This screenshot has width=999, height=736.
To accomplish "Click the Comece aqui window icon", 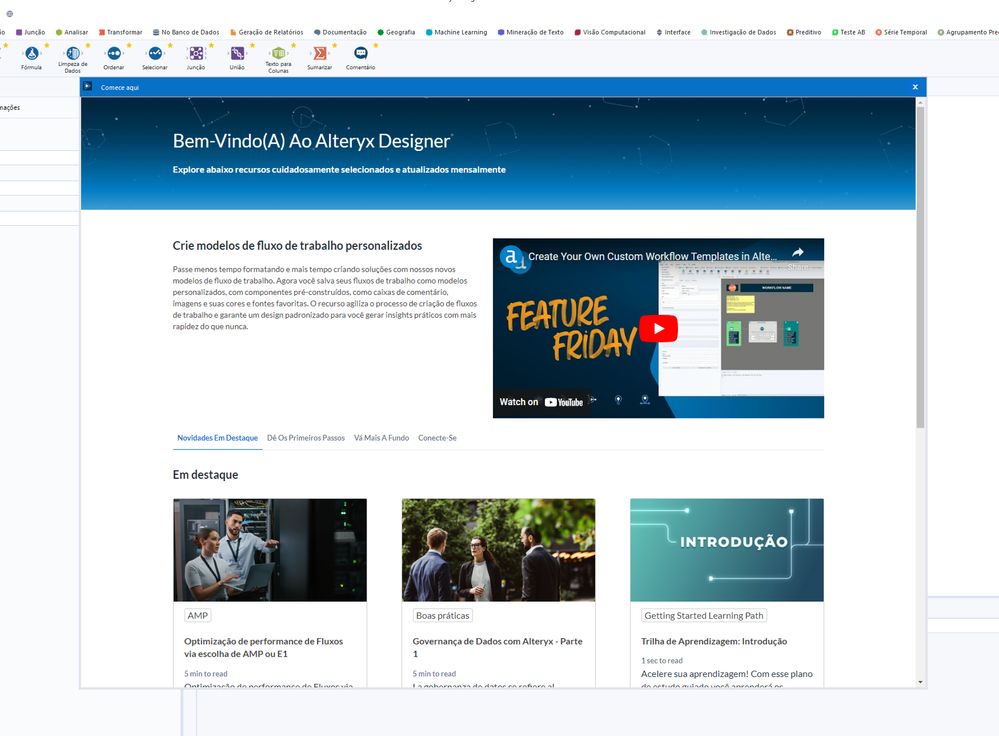I will [x=88, y=87].
